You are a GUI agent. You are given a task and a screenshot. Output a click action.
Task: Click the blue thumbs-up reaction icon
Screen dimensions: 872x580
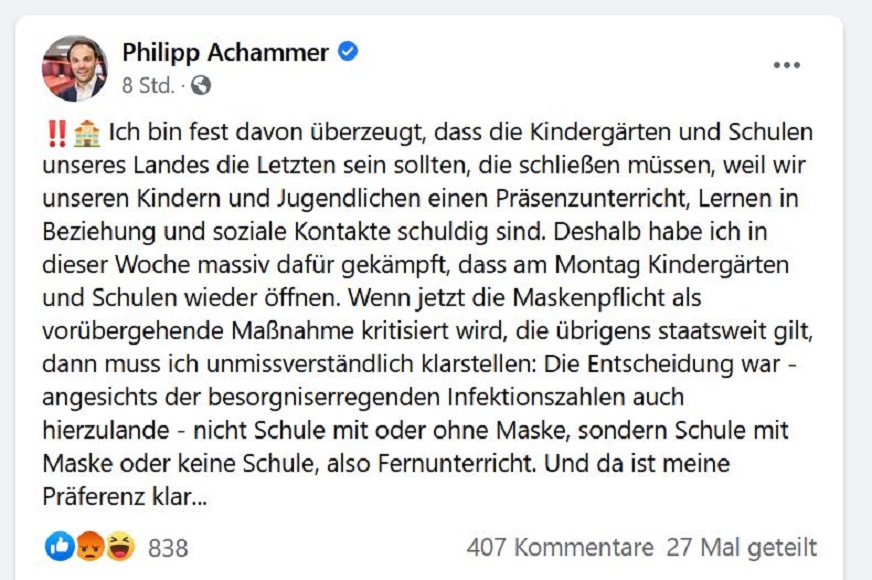click(x=60, y=546)
